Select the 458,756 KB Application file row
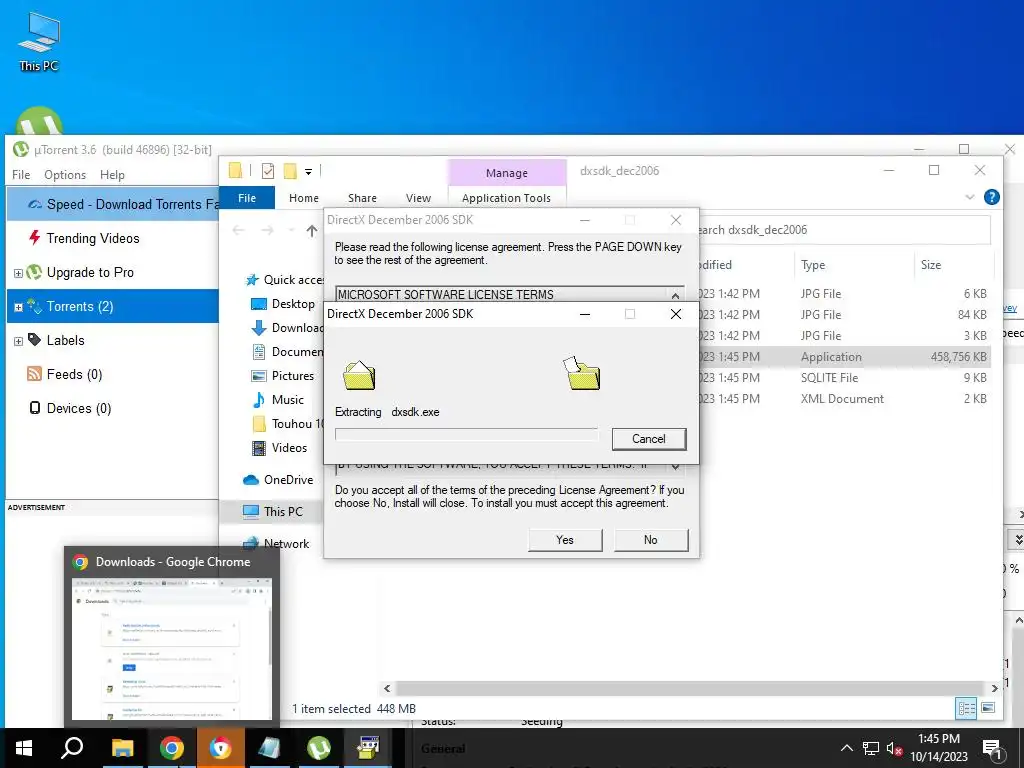 [x=842, y=357]
